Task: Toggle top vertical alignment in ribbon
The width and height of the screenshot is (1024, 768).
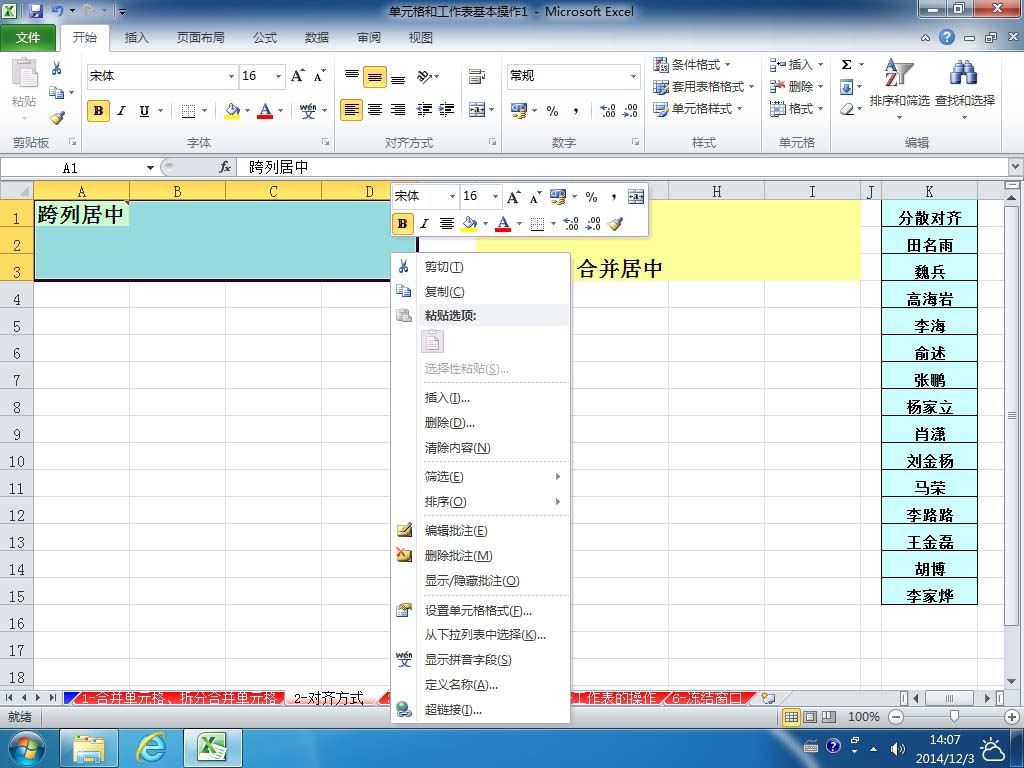Action: (x=351, y=76)
